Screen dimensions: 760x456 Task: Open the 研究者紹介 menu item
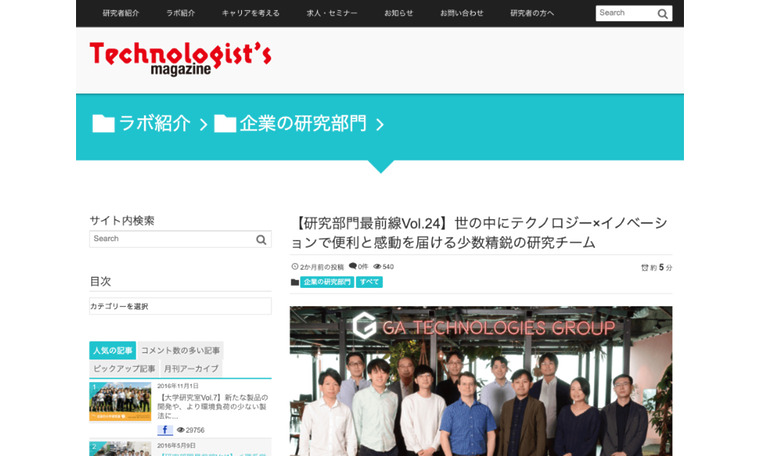tap(121, 13)
